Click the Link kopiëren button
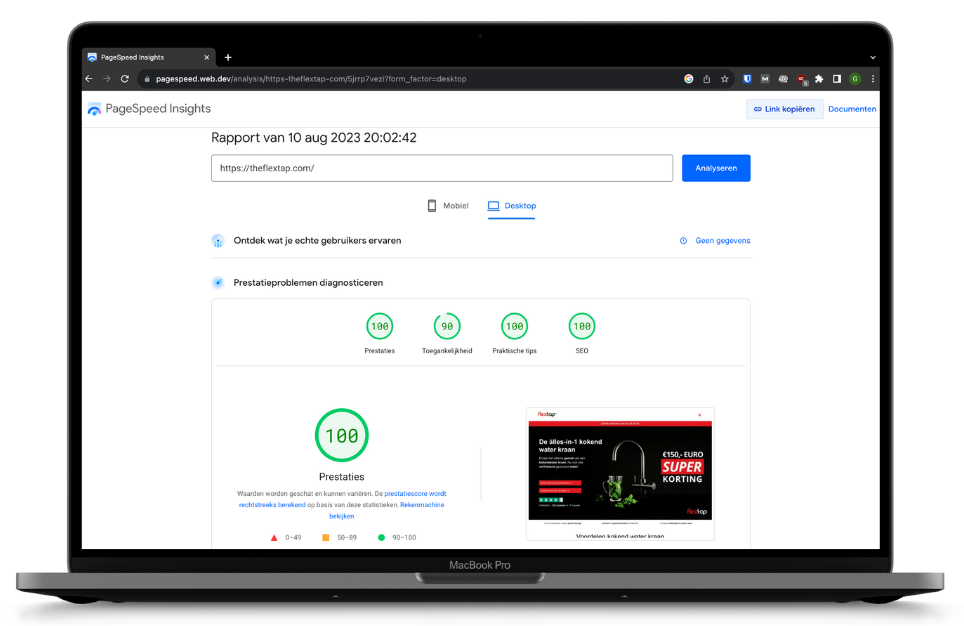Screen dimensions: 964x626 (785, 109)
